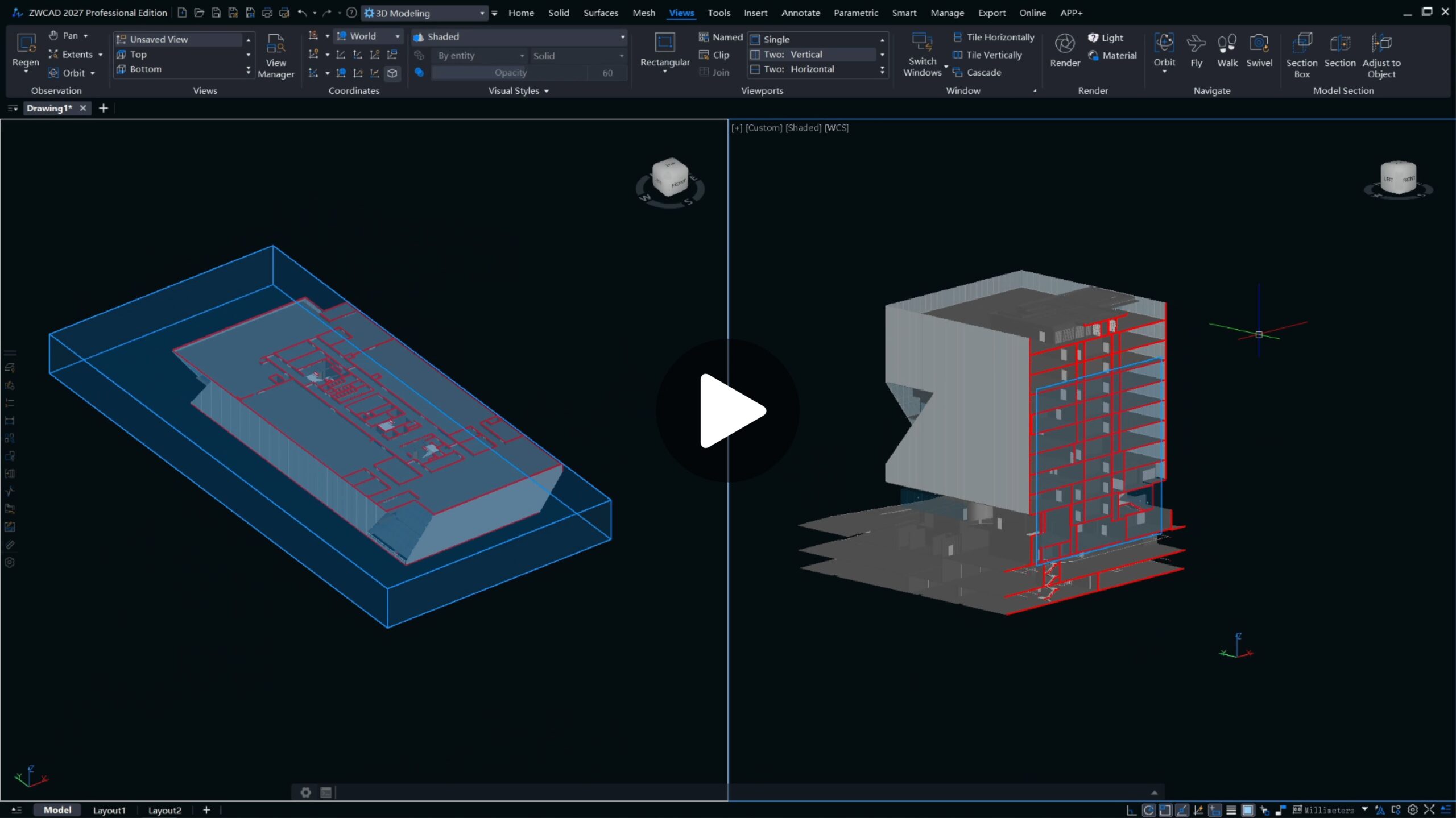1456x818 pixels.
Task: Click the Swivel camera tool
Action: tap(1259, 44)
